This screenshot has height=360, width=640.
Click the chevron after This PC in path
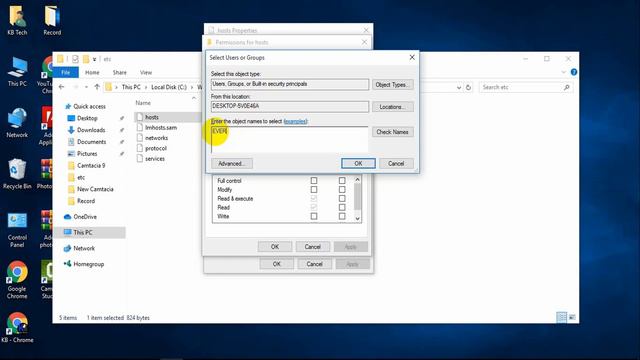pyautogui.click(x=146, y=87)
